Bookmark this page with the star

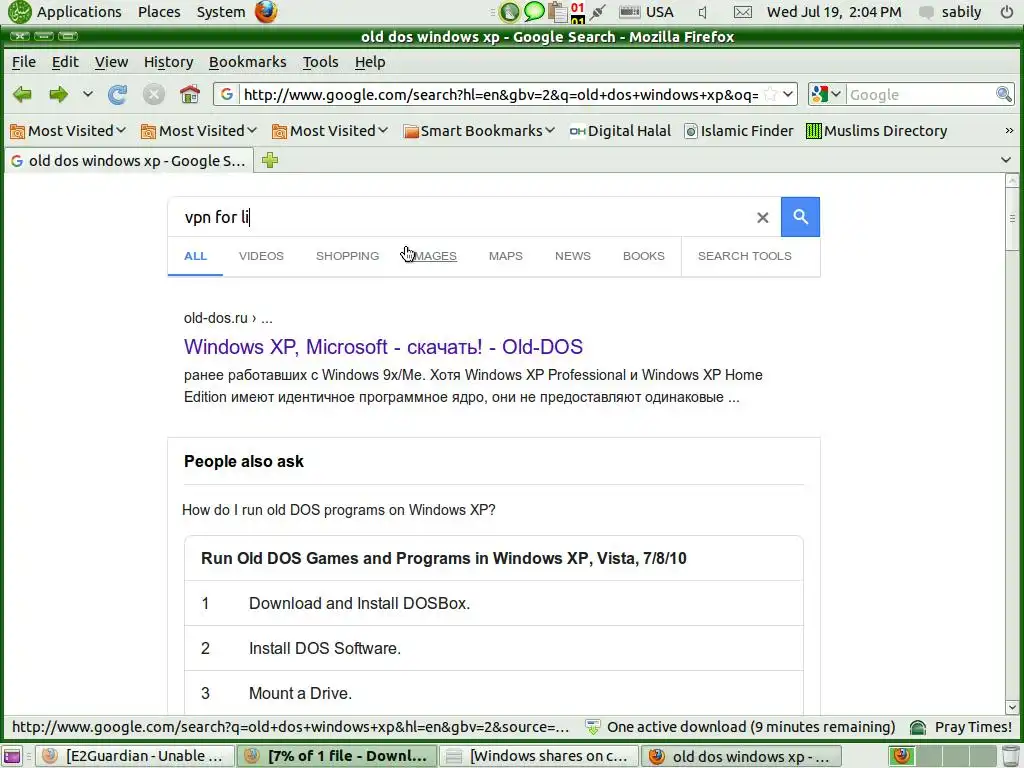click(771, 95)
